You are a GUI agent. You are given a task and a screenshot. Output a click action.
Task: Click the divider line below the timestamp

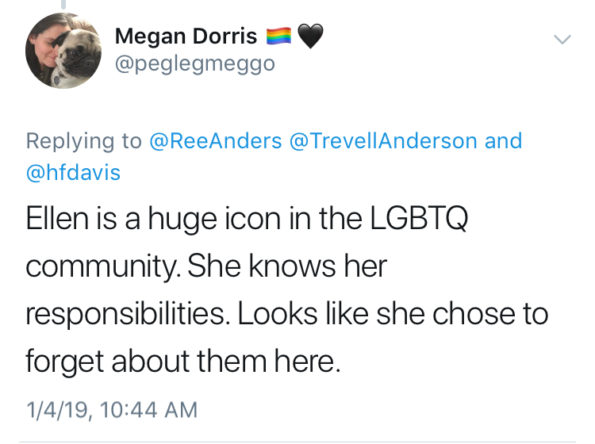pos(298,442)
